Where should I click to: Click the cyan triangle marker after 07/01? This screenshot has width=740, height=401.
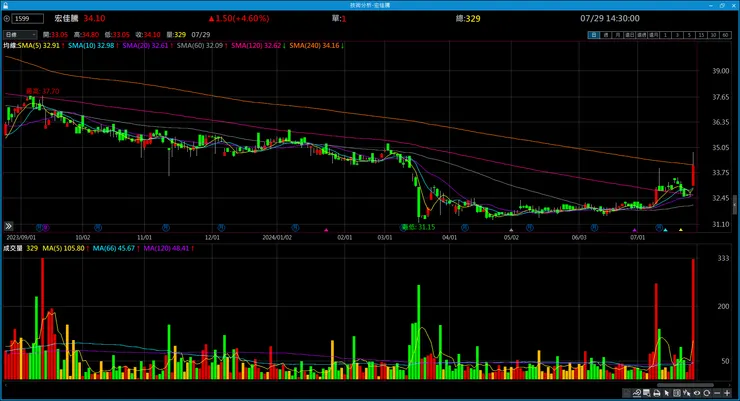[x=665, y=230]
